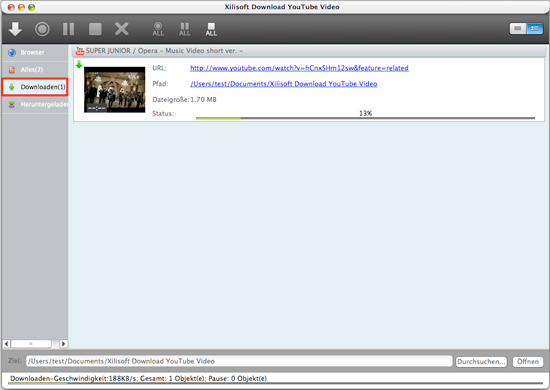Click the icon beside Heruntergeladen
The width and height of the screenshot is (550, 390).
point(12,105)
